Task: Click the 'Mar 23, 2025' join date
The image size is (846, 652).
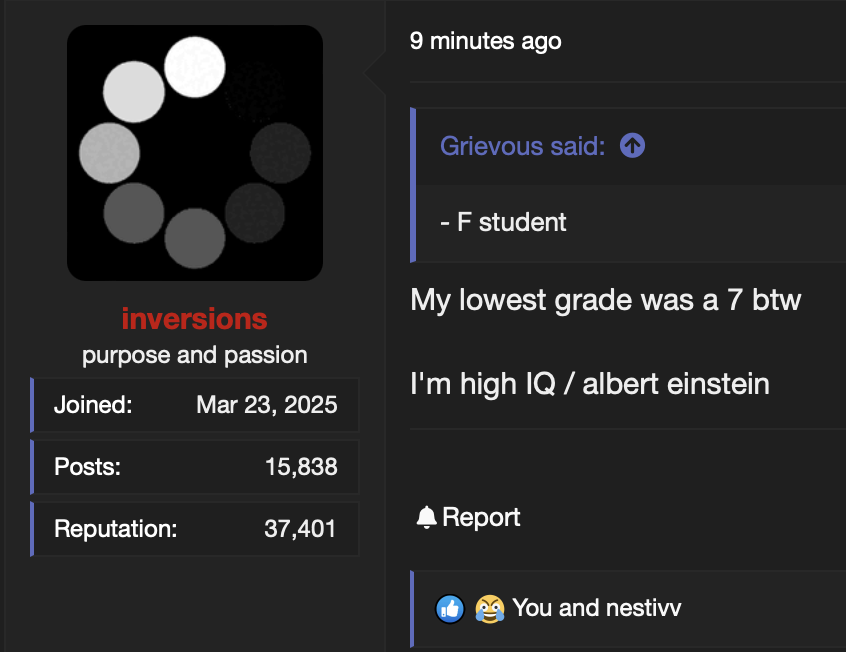Action: (x=267, y=405)
